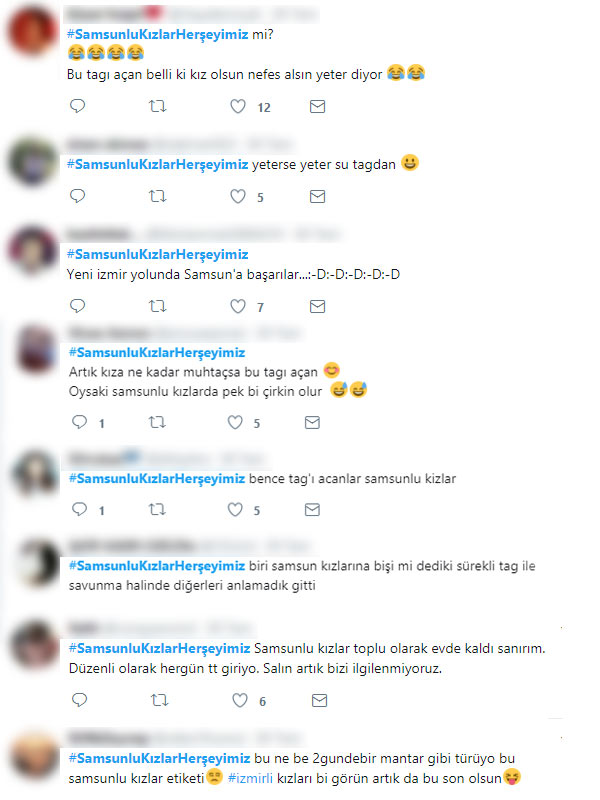Send the 'bence tag'ı acanlar' tweet by message
Image resolution: width=600 pixels, height=800 pixels.
point(312,509)
